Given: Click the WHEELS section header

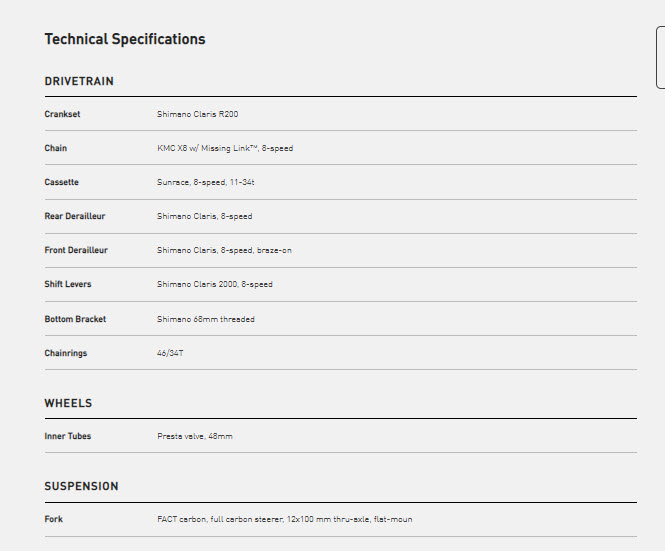Looking at the screenshot, I should pos(68,403).
